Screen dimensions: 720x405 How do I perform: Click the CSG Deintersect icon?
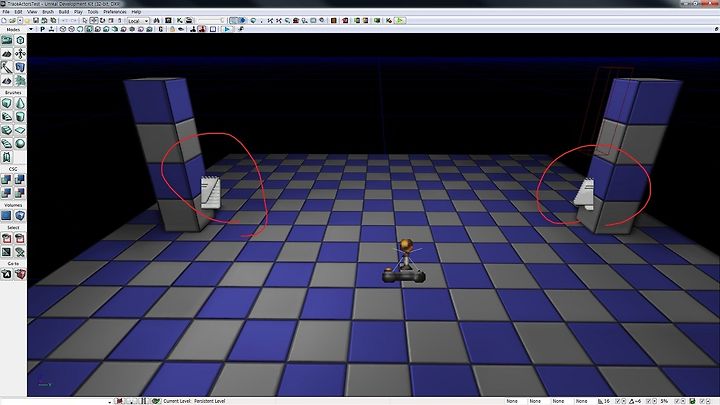coord(20,193)
